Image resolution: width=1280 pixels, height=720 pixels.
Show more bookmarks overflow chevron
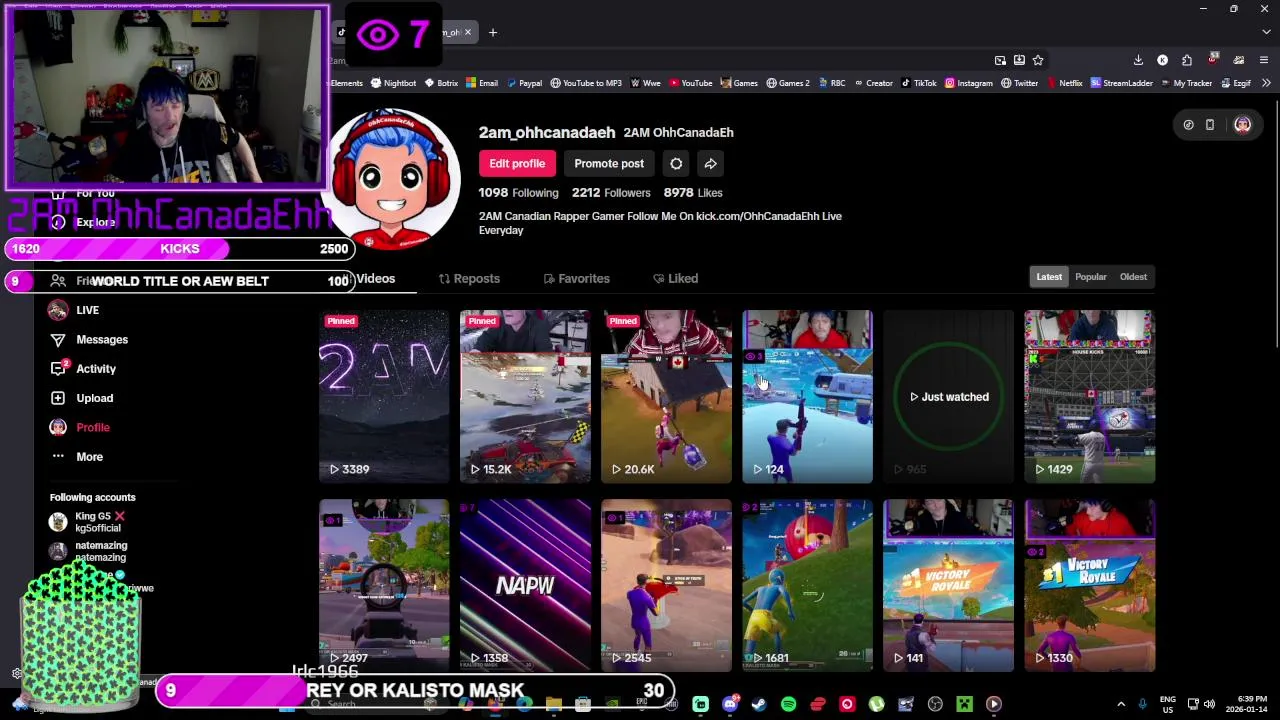(1266, 83)
